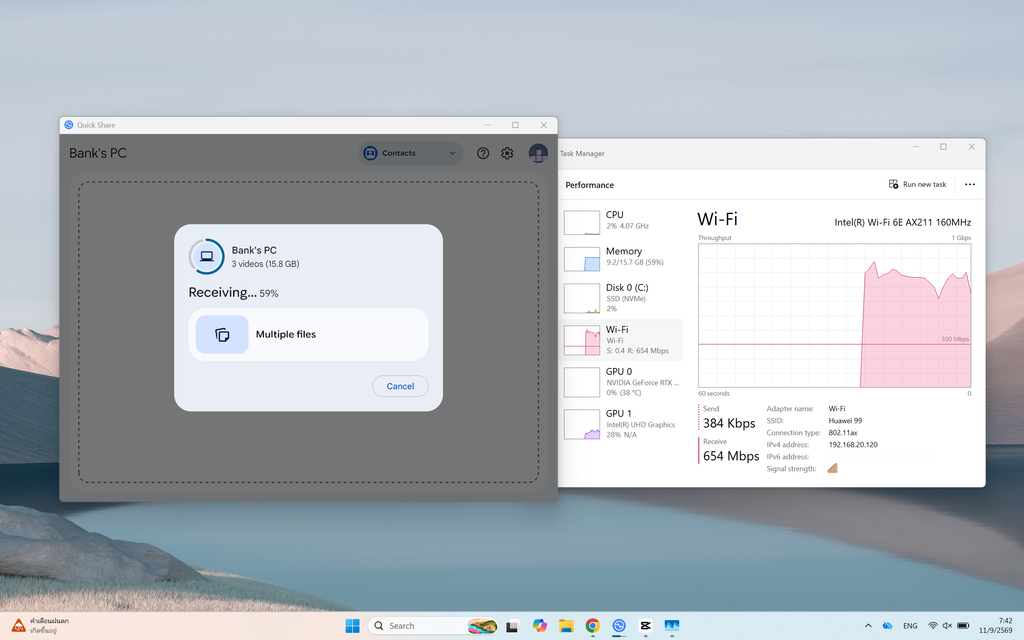
Task: Open the clock and date panel
Action: tap(996, 626)
